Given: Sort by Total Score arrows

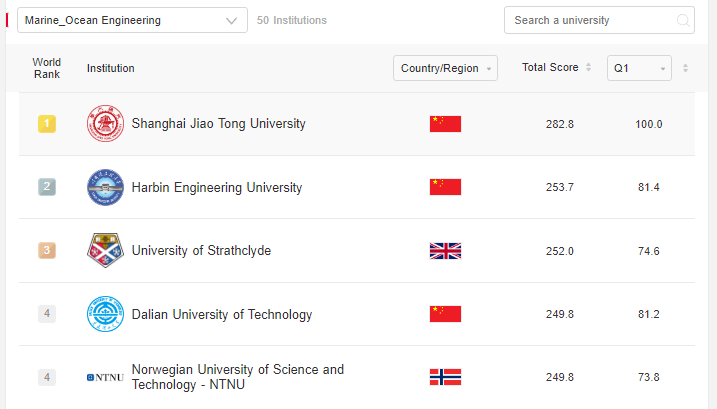Looking at the screenshot, I should 589,67.
